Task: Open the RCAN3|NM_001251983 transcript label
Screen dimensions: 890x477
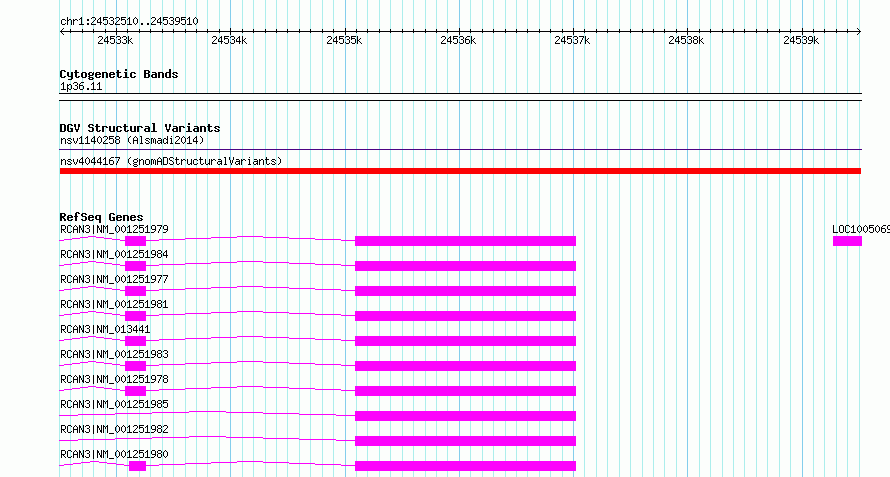Action: click(114, 354)
